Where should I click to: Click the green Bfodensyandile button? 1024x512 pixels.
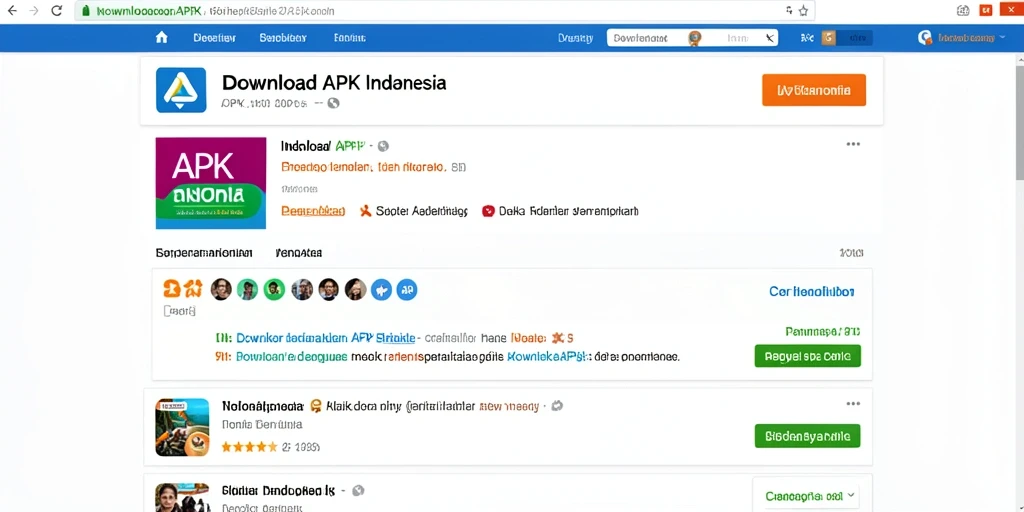[807, 436]
